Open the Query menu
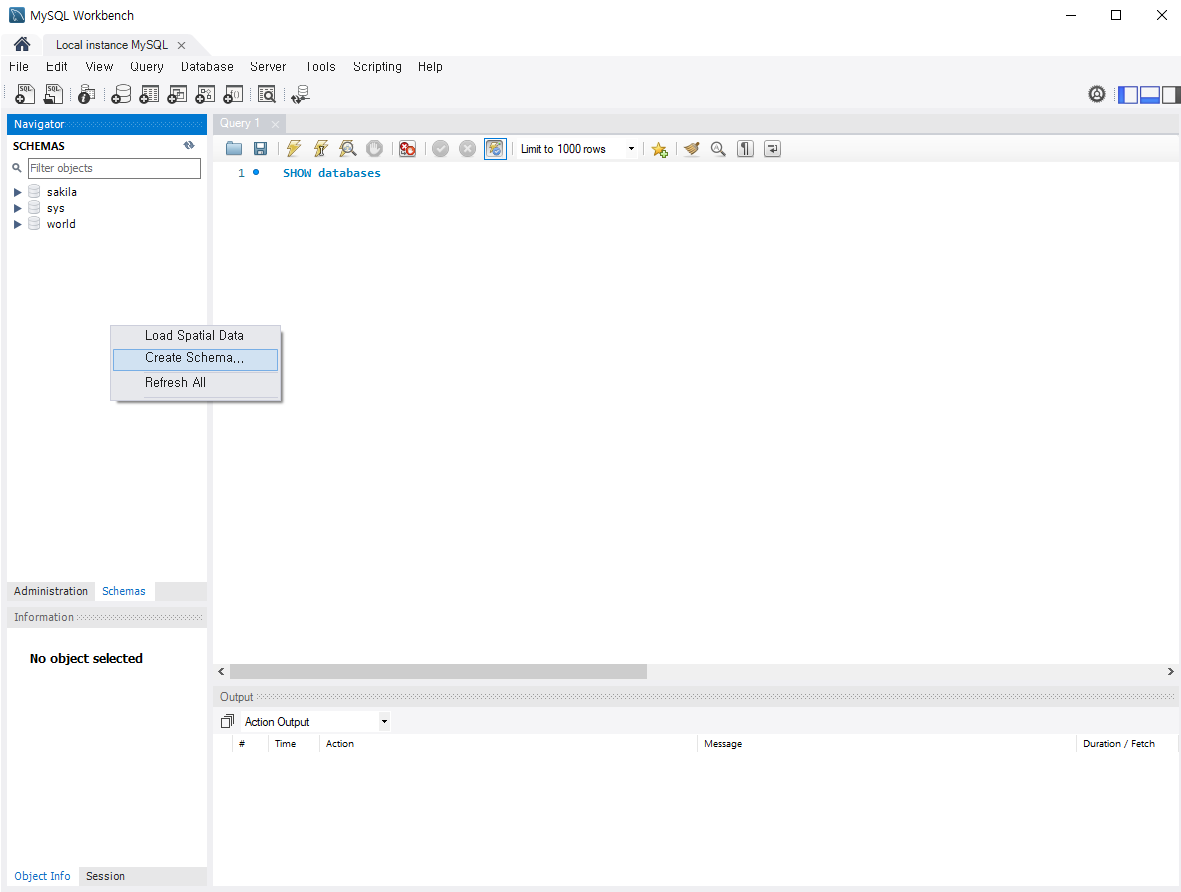This screenshot has width=1181, height=892. point(147,66)
